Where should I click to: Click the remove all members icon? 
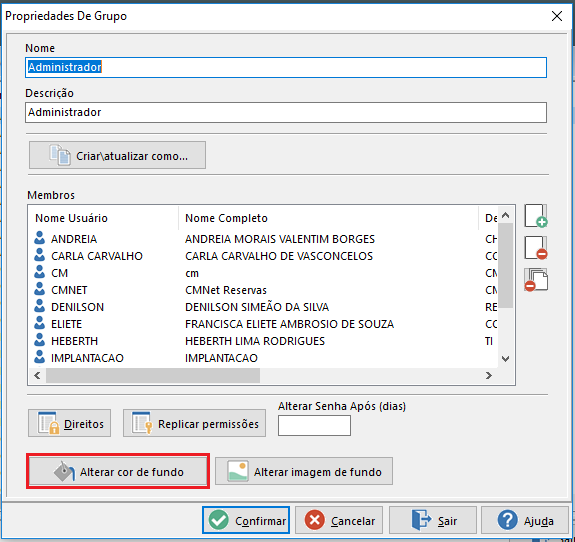pyautogui.click(x=536, y=280)
